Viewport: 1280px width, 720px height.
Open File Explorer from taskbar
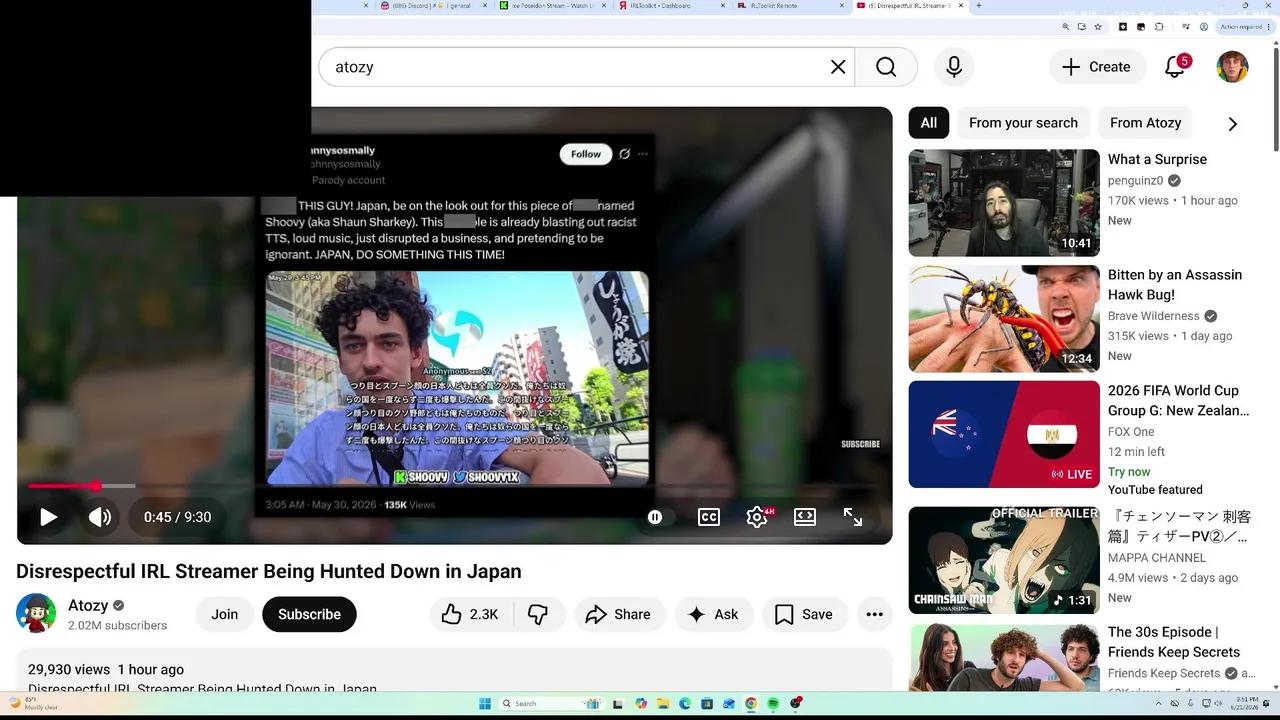coord(662,703)
